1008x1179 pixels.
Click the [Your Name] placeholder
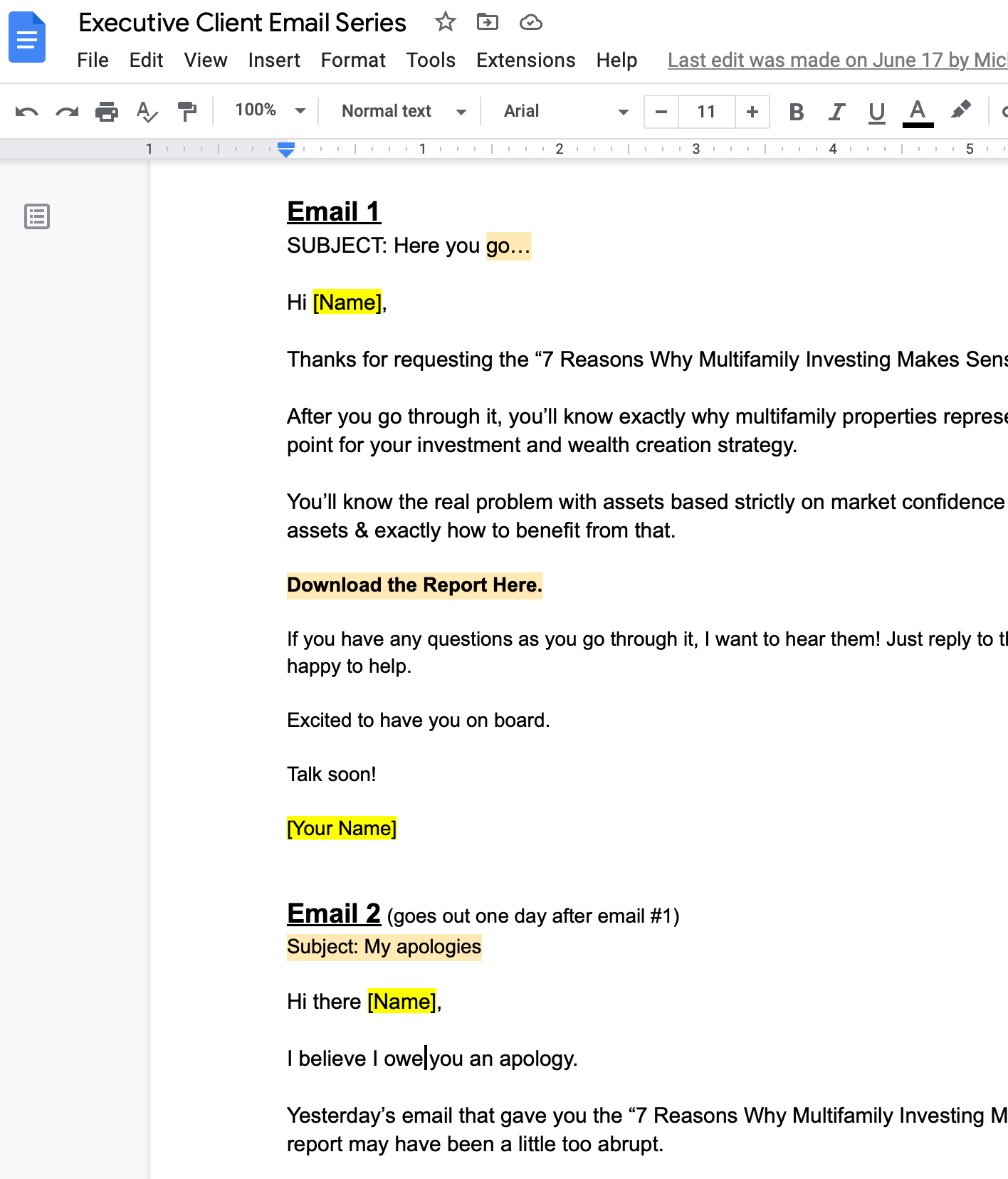coord(342,828)
